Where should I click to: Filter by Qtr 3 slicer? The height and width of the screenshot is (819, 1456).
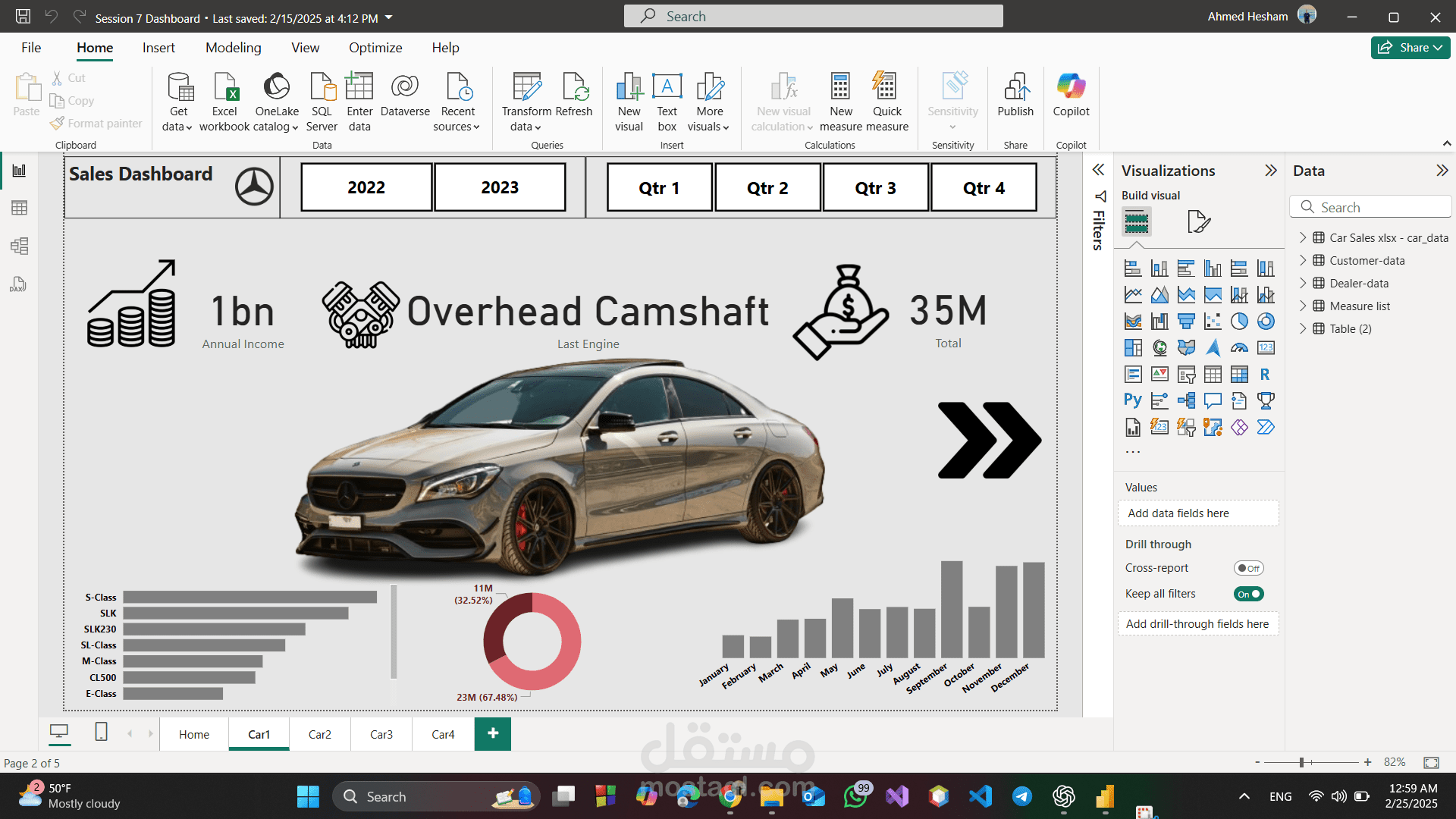pos(876,187)
